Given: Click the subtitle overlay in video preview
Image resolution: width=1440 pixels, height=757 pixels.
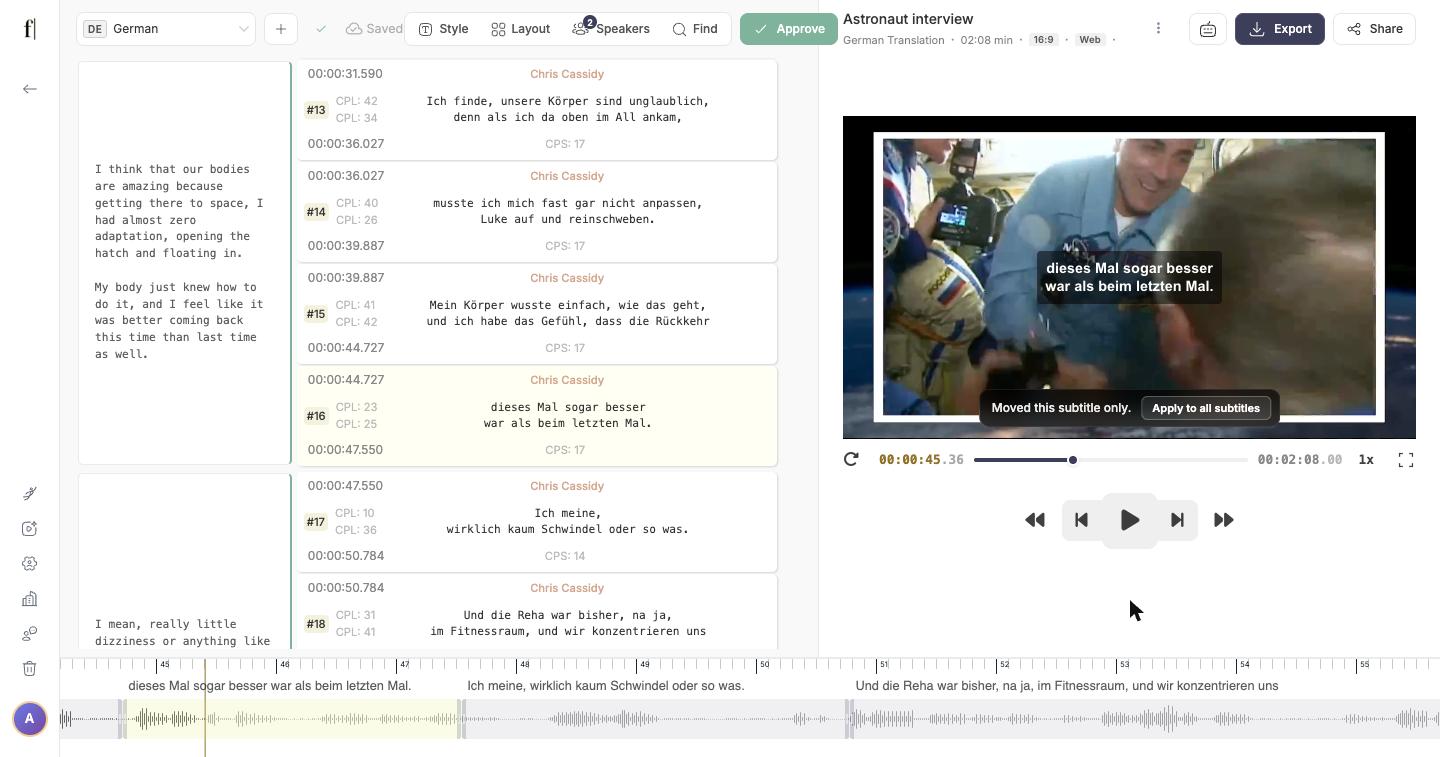Looking at the screenshot, I should pyautogui.click(x=1129, y=277).
